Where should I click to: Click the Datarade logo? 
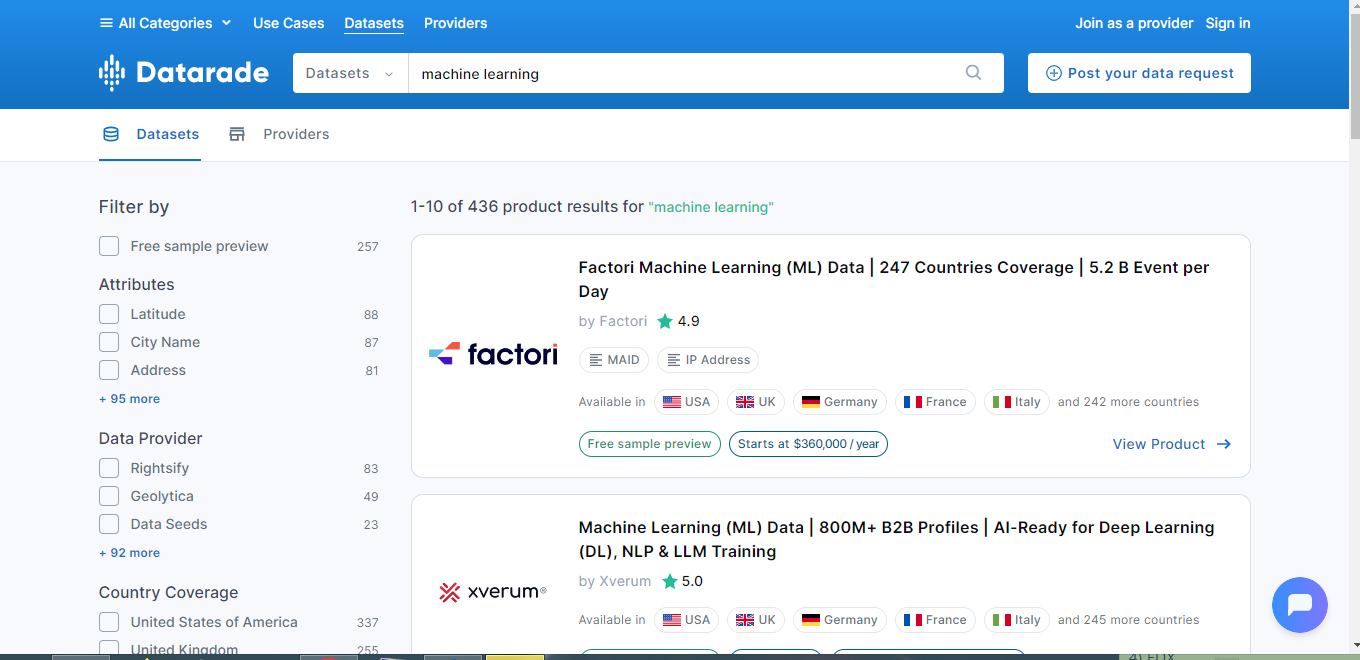click(x=183, y=72)
